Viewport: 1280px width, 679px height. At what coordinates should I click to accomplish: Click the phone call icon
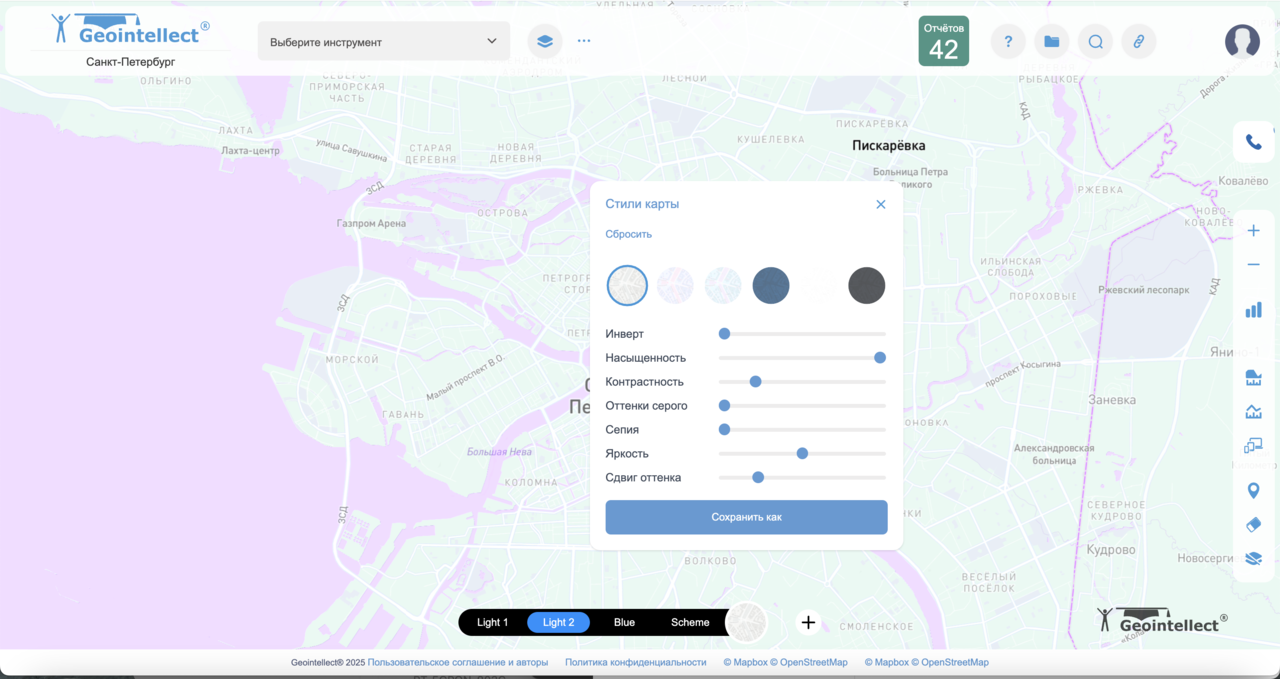coord(1253,142)
